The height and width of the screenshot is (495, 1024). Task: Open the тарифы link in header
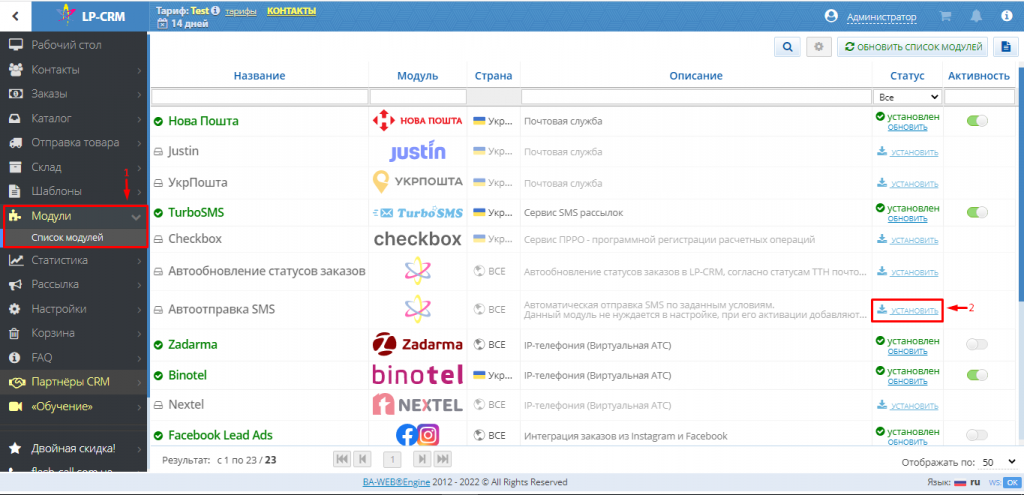(x=241, y=11)
